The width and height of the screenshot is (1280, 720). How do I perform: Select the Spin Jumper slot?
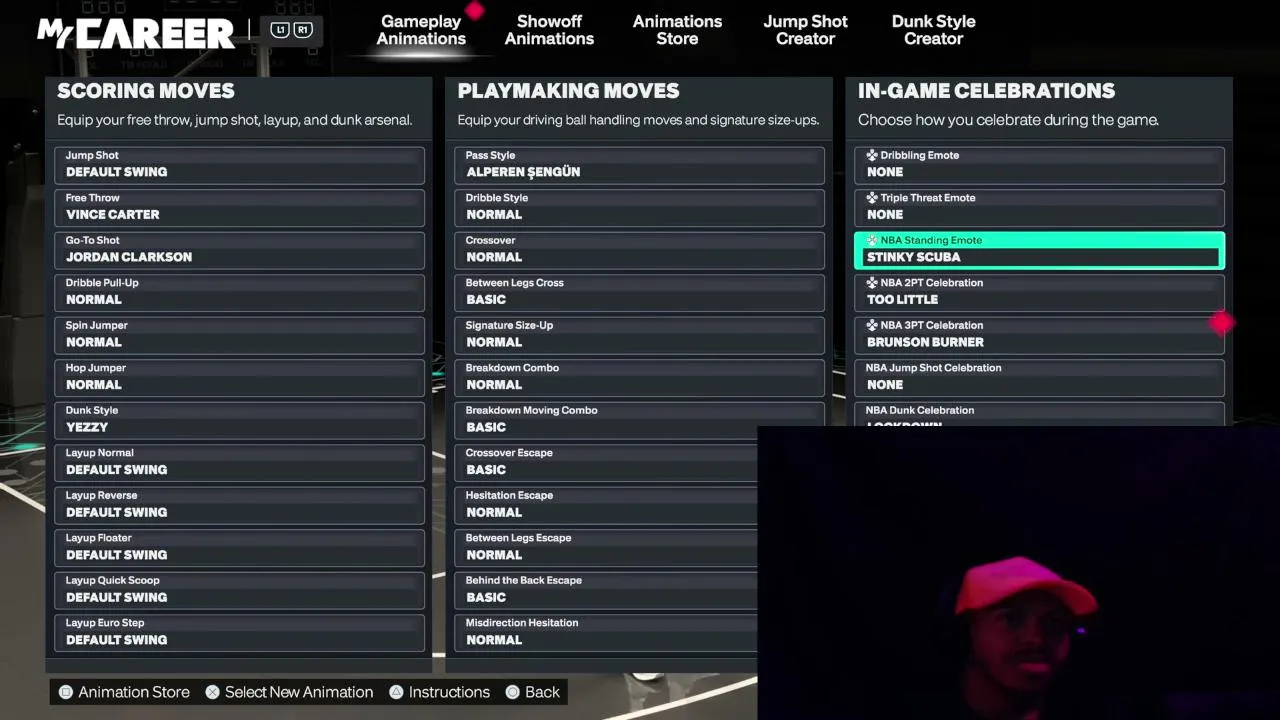coord(240,335)
